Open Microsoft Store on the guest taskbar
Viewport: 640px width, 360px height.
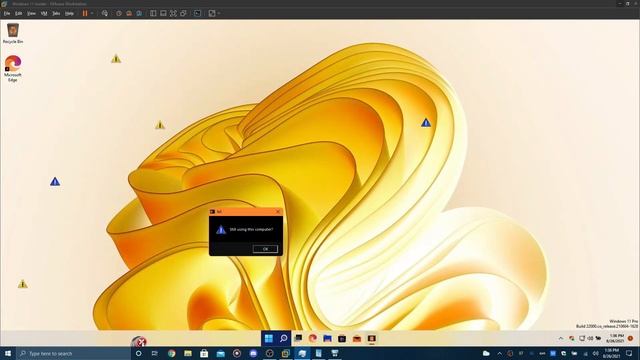(342, 338)
